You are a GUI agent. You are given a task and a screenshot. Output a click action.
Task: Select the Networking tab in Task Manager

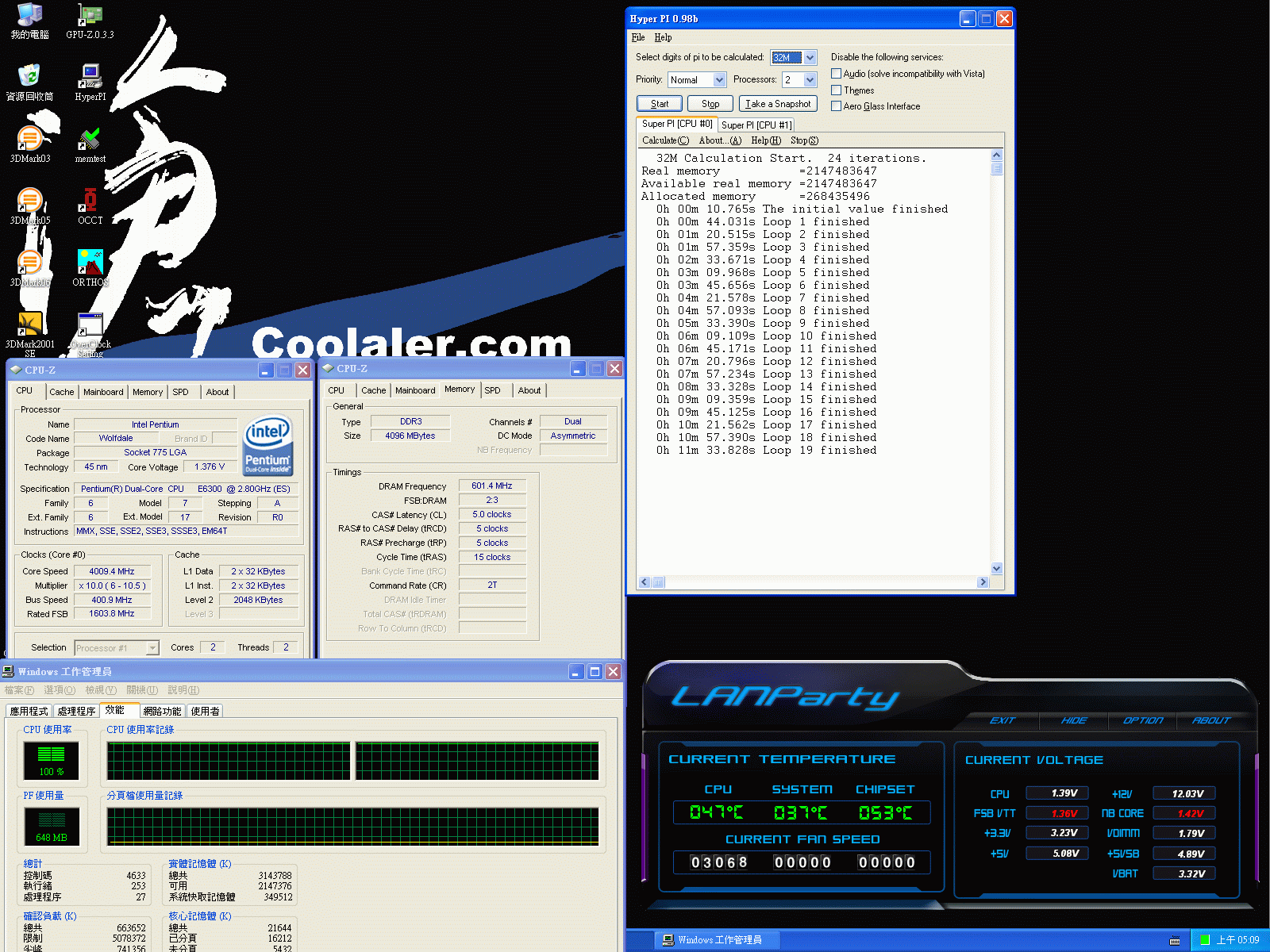click(162, 712)
